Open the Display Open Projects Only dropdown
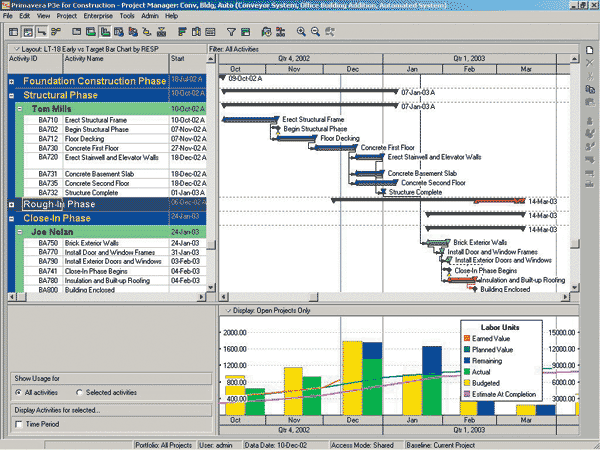This screenshot has height=450, width=600. [x=228, y=310]
